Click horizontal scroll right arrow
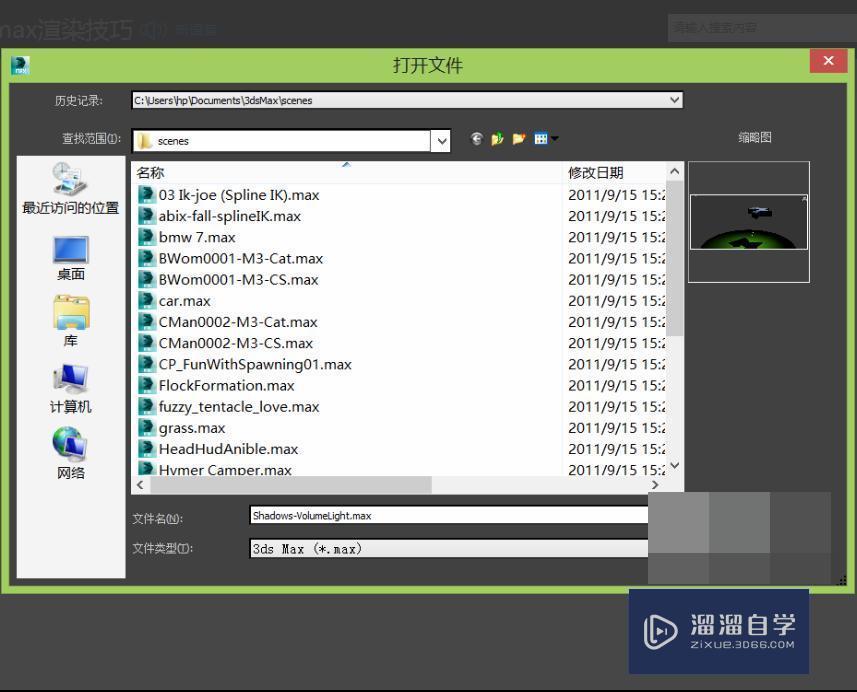Screen dimensions: 857x692 tap(655, 485)
